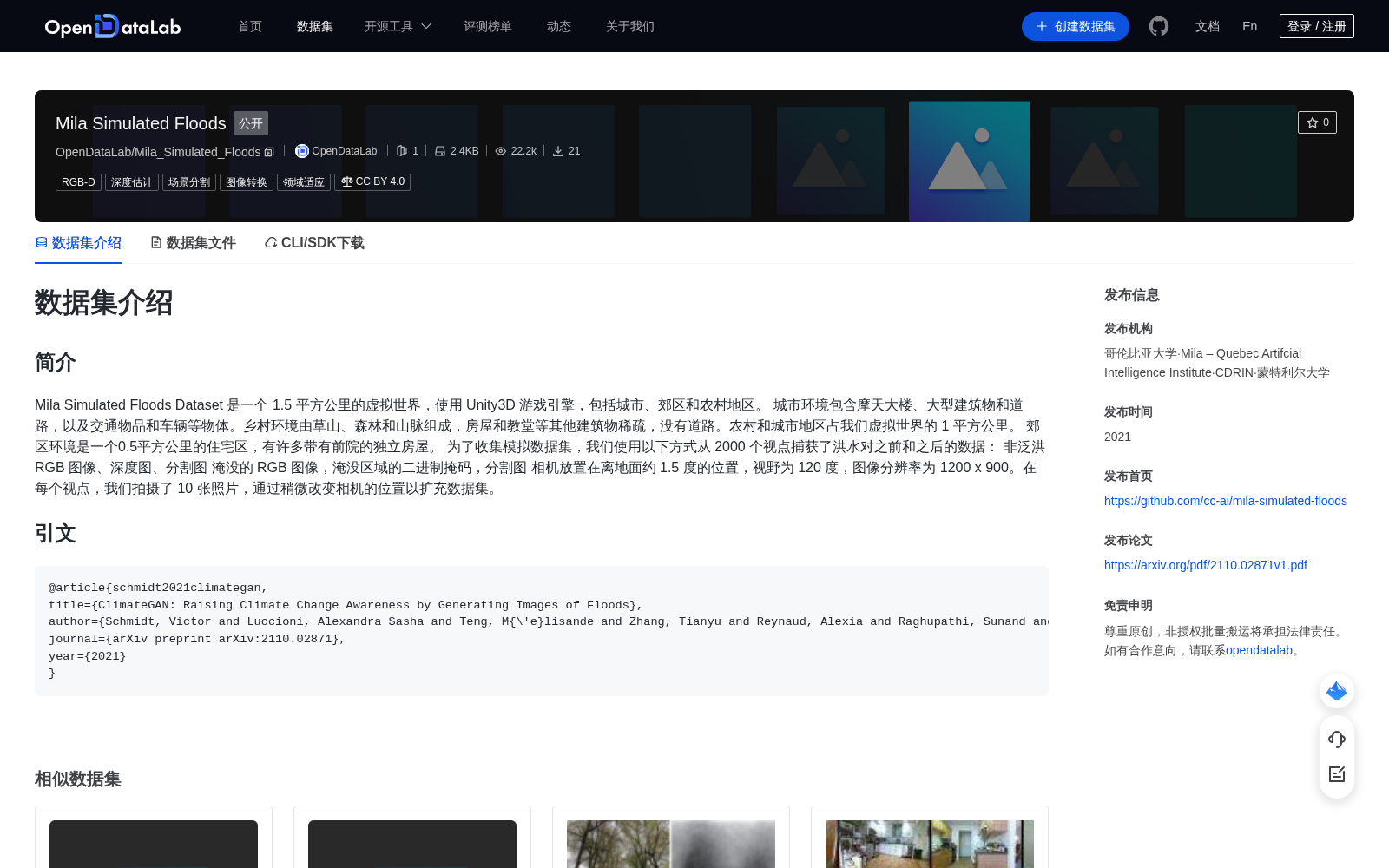Open the feedback note icon

[x=1337, y=774]
